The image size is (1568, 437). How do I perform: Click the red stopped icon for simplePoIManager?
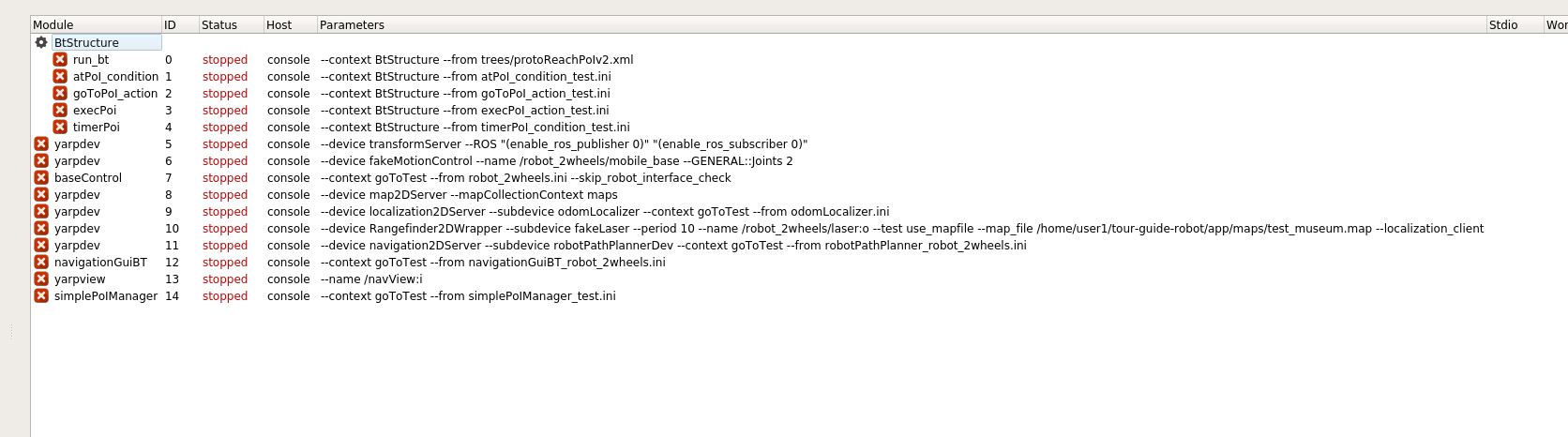41,295
